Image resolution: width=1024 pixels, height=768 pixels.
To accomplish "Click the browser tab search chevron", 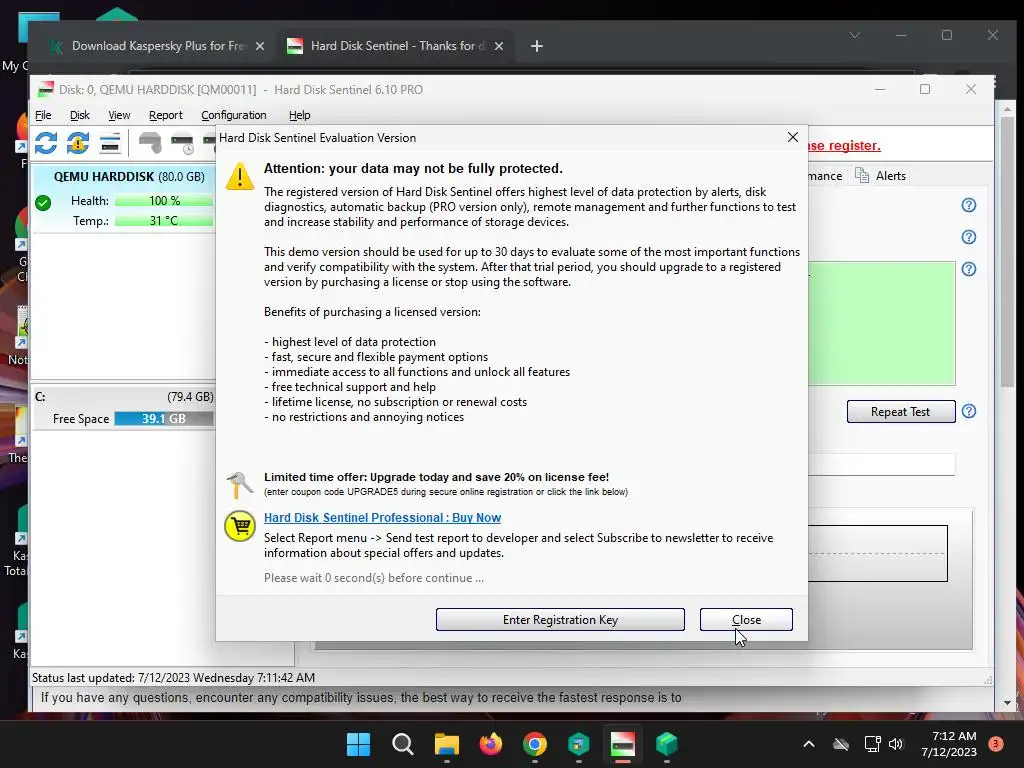I will click(855, 35).
